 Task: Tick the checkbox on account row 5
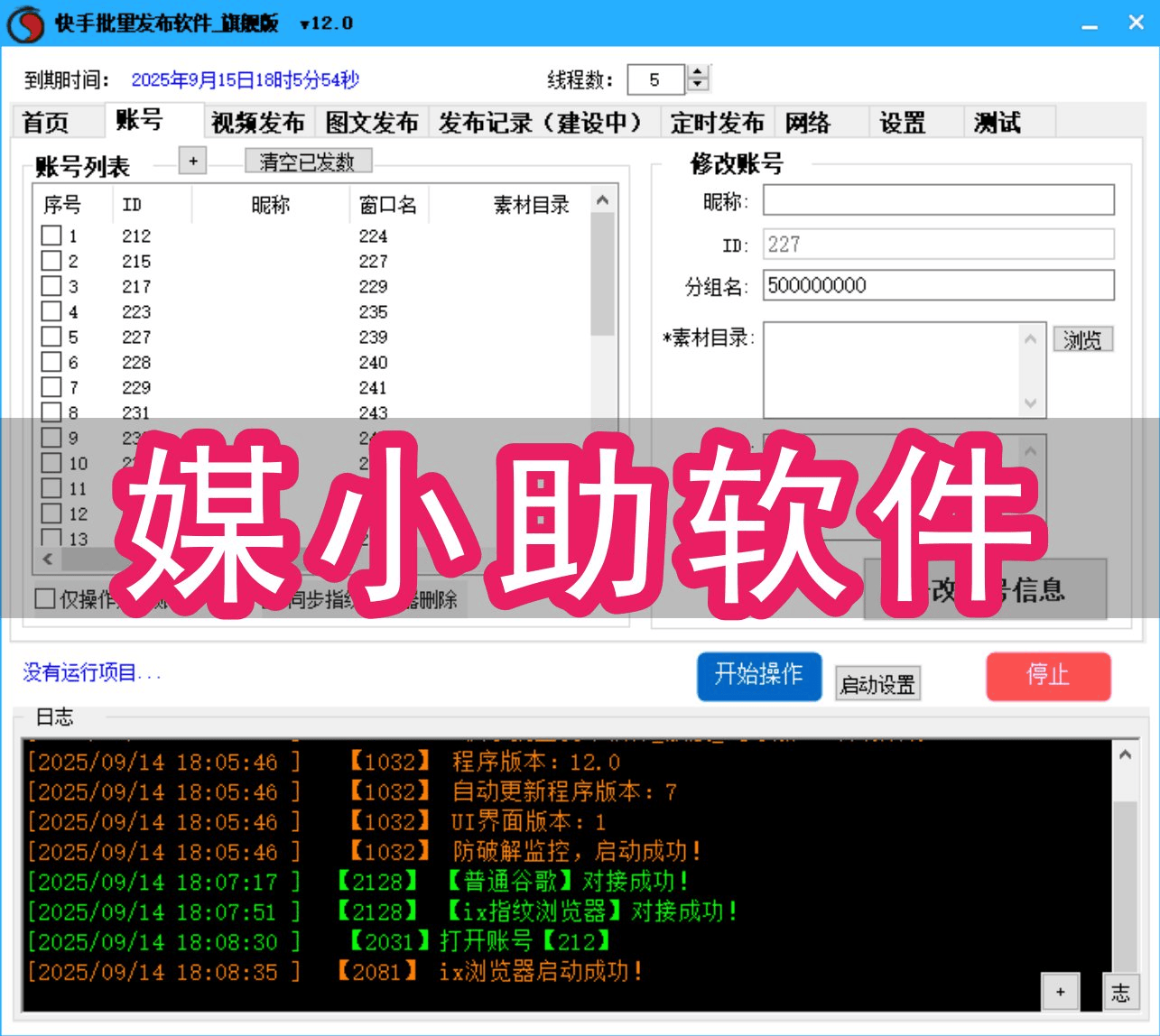51,337
